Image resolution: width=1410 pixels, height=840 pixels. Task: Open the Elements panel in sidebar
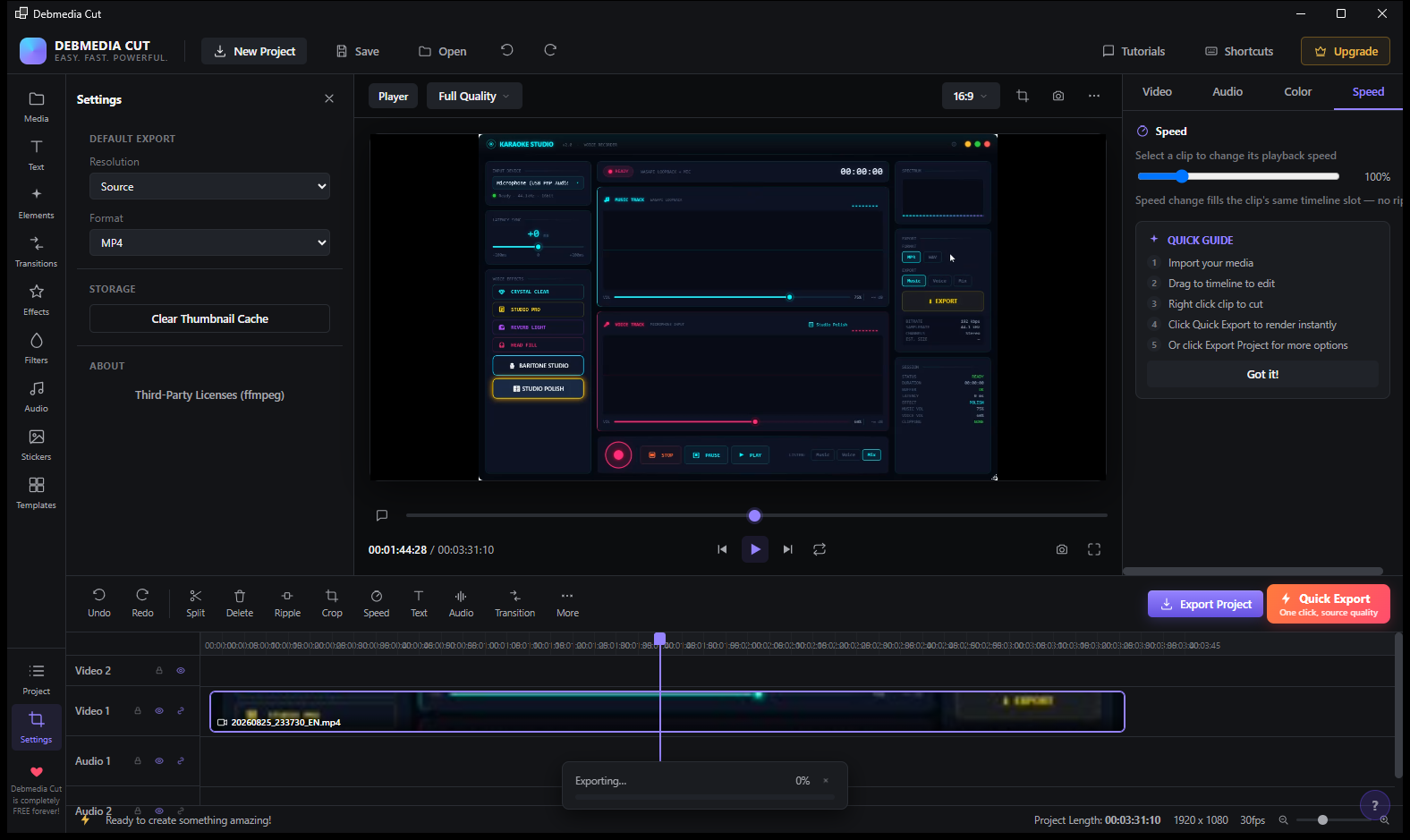click(36, 203)
